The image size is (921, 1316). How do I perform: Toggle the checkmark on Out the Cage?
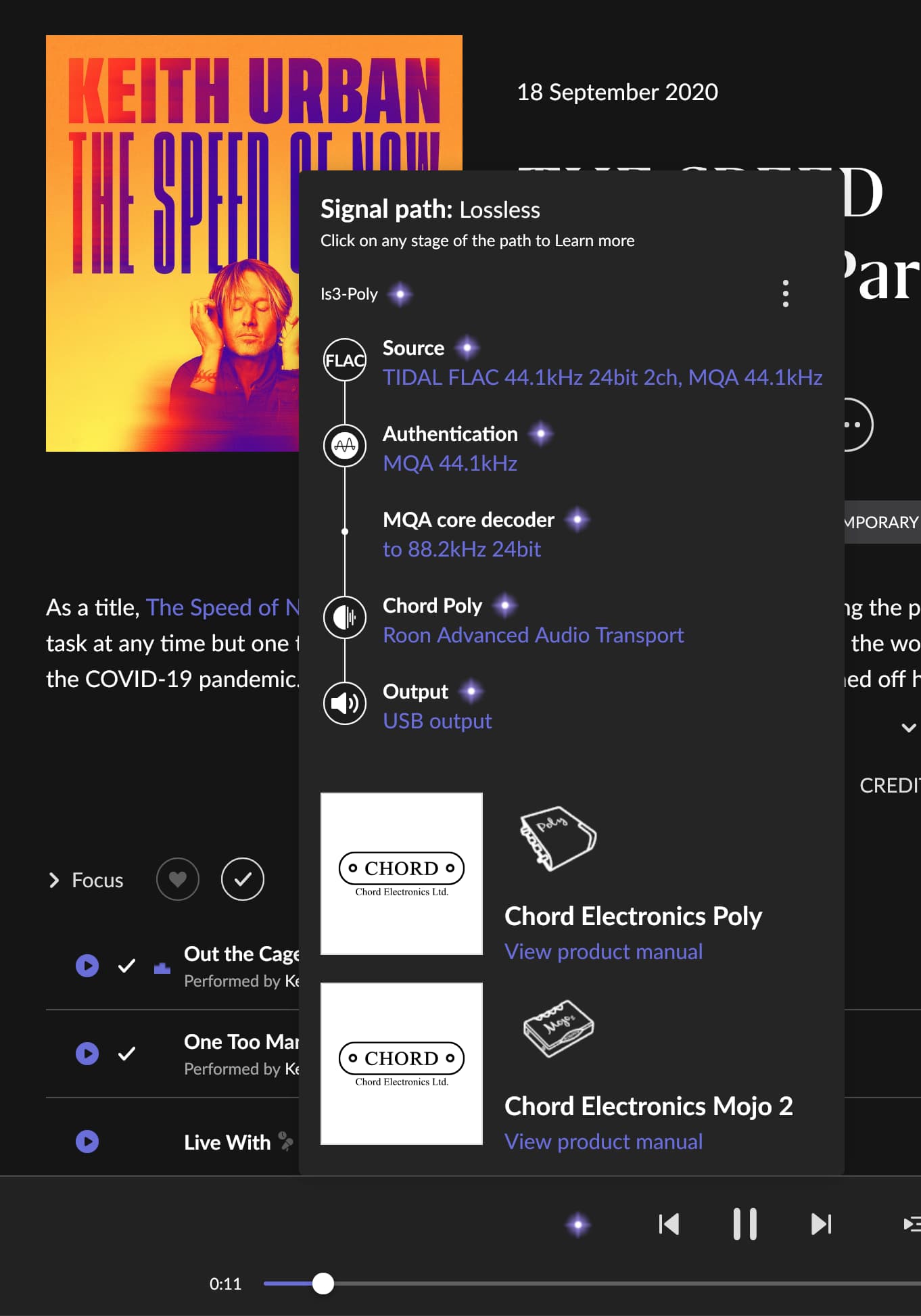pyautogui.click(x=126, y=966)
